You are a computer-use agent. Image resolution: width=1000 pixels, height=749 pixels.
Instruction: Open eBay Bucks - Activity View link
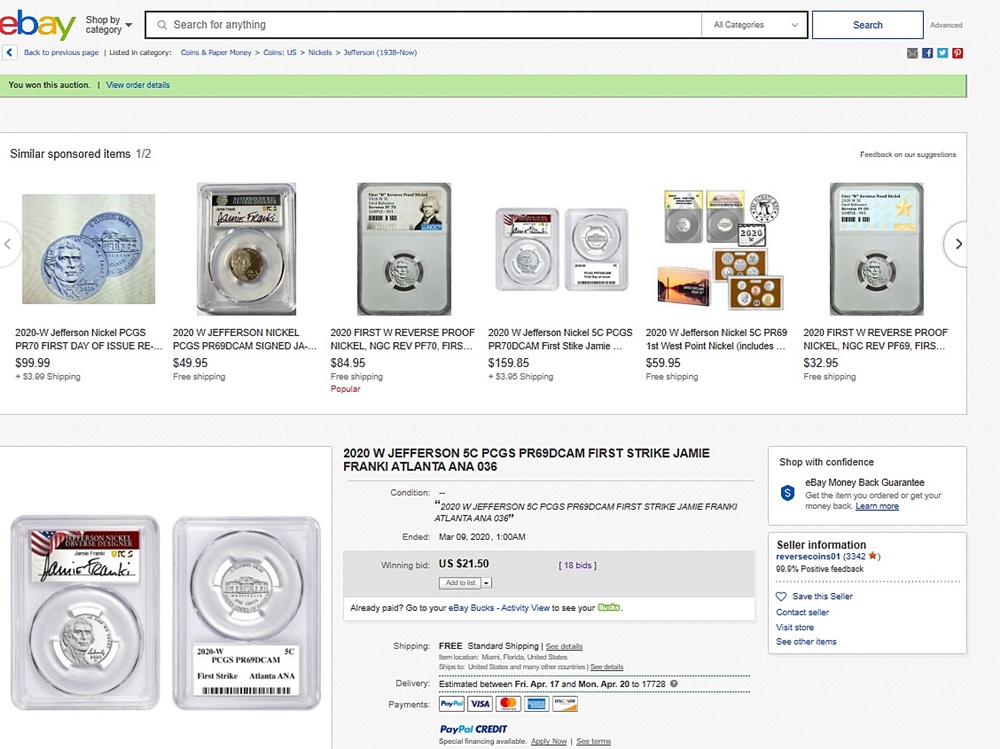[499, 608]
